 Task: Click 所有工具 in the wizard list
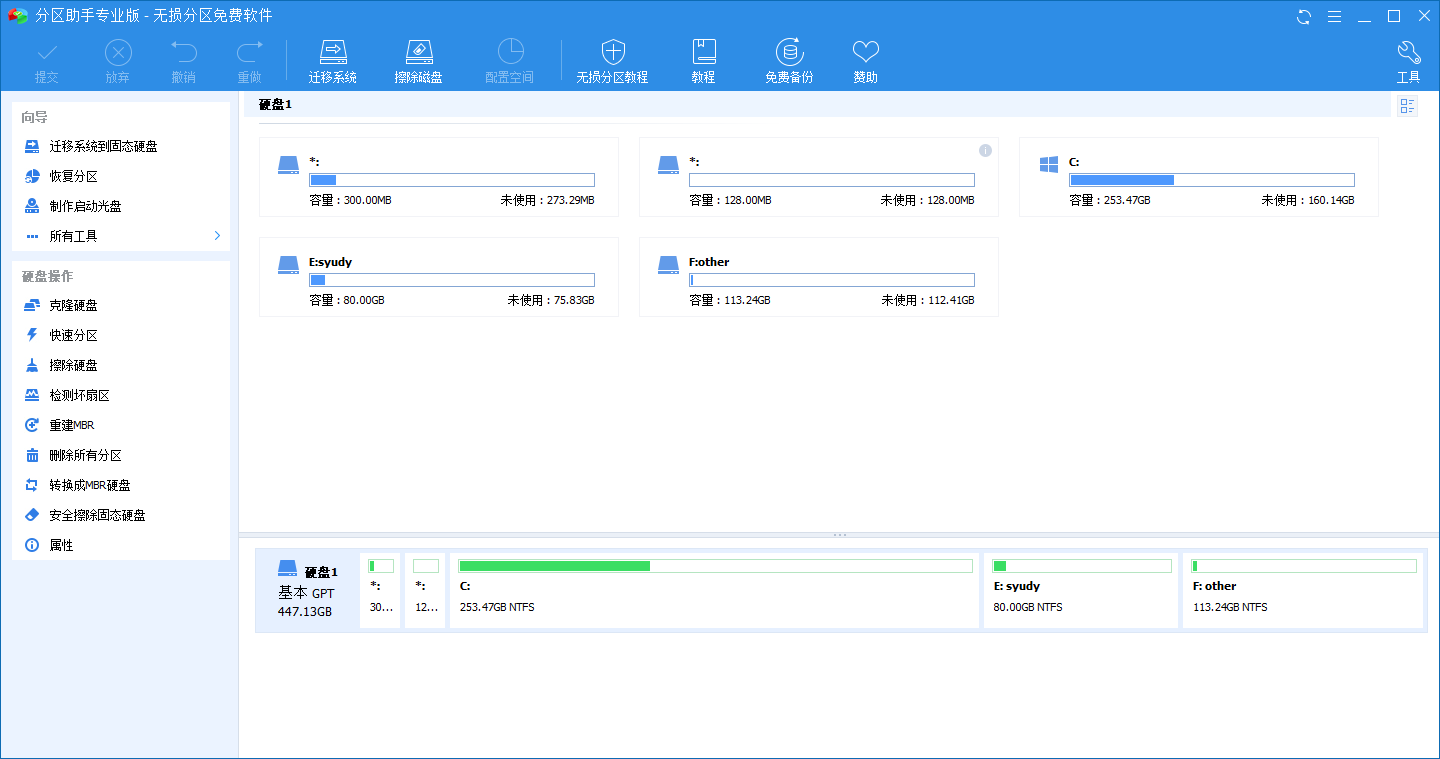(x=73, y=236)
